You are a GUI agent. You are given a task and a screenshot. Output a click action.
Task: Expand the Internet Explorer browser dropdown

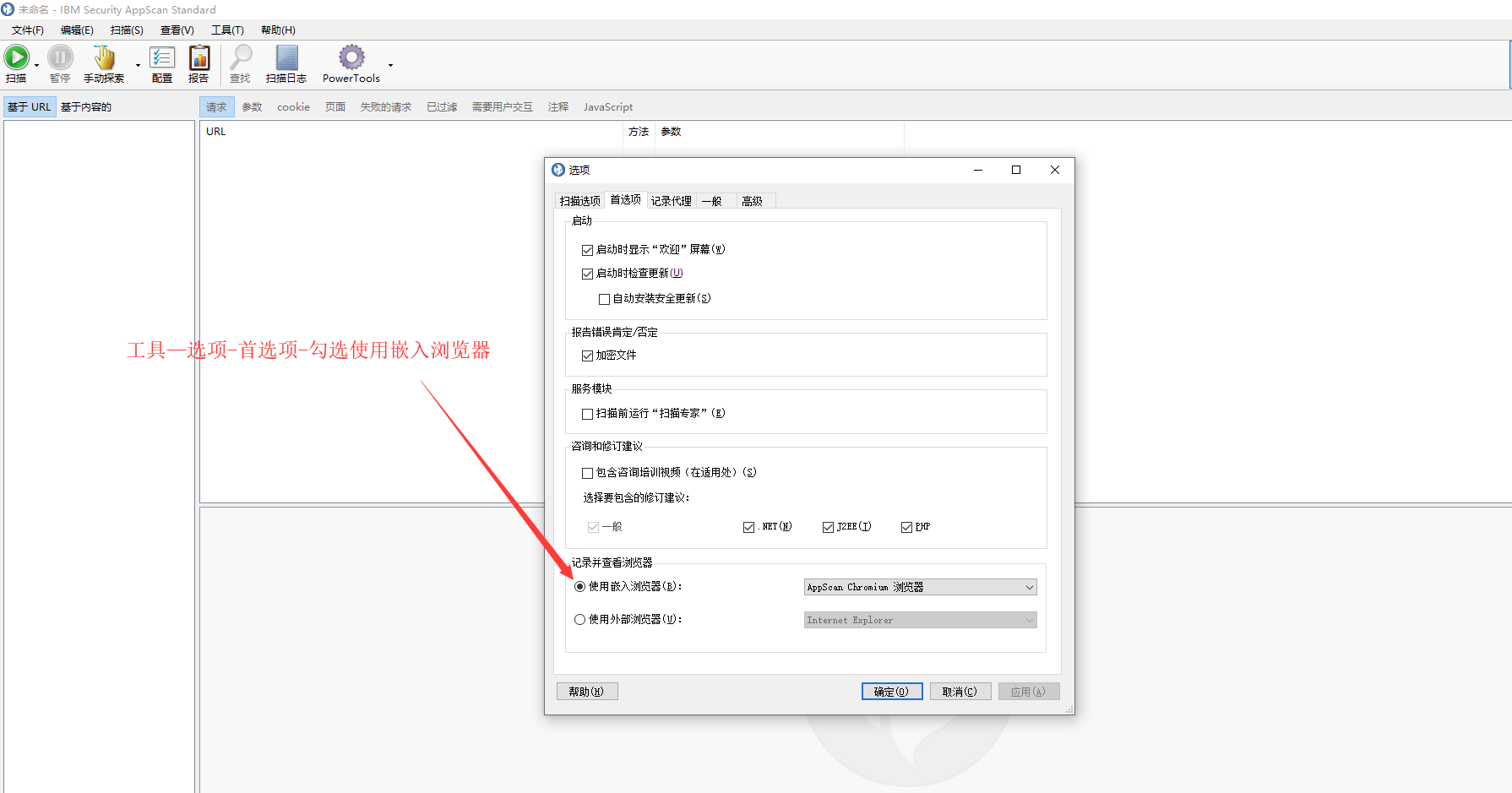1029,619
